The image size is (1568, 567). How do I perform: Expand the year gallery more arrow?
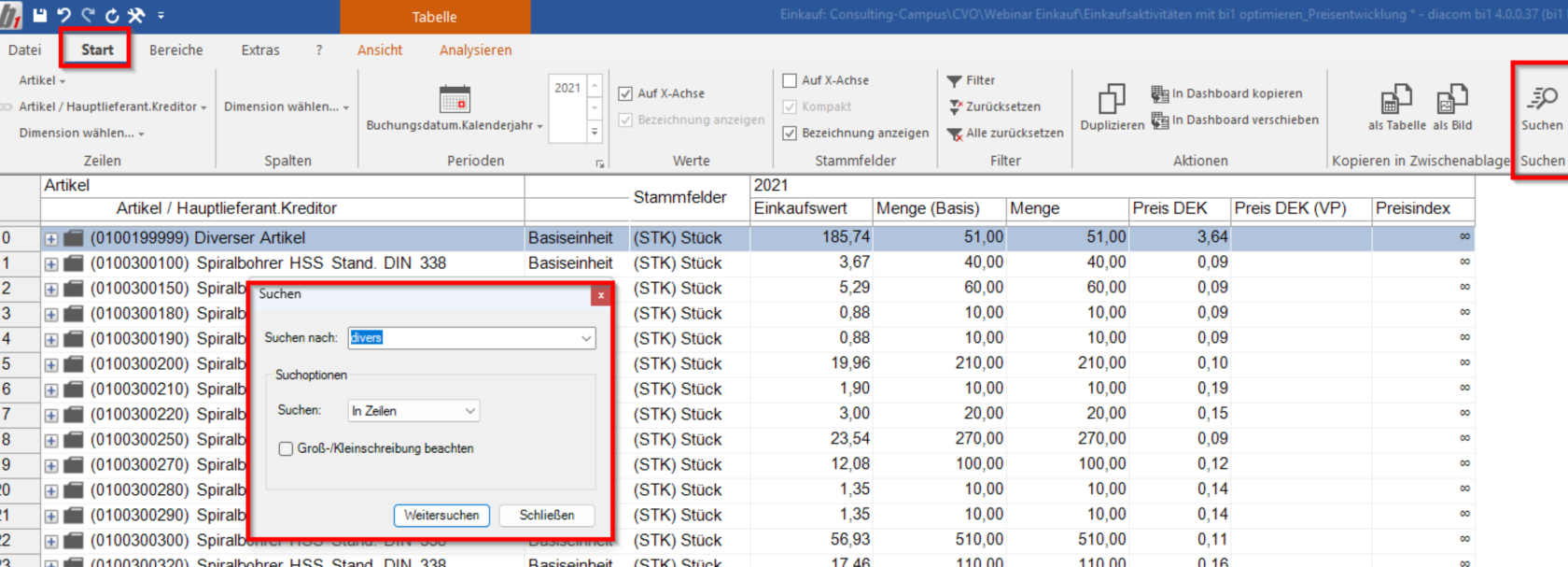click(595, 133)
